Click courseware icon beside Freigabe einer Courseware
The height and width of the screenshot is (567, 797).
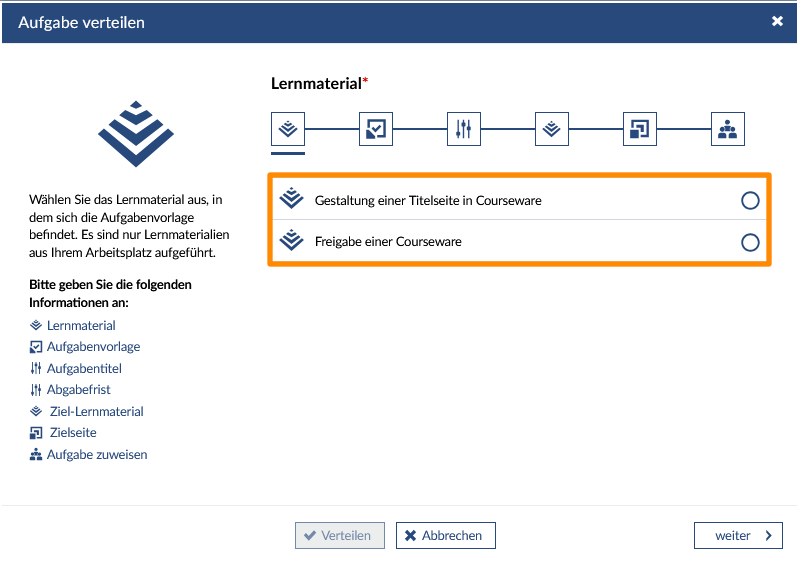291,241
